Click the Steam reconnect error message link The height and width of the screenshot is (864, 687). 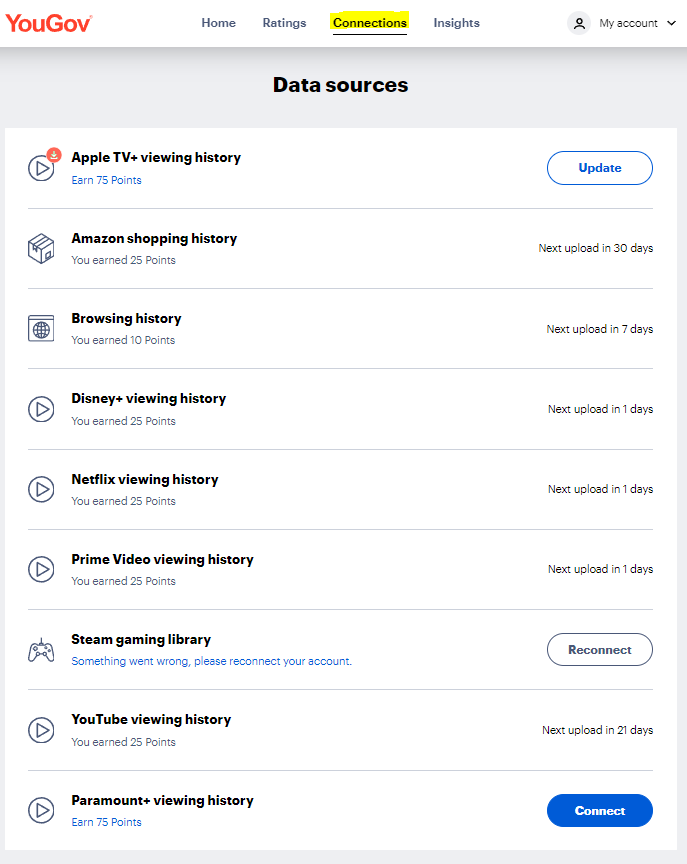click(x=212, y=661)
